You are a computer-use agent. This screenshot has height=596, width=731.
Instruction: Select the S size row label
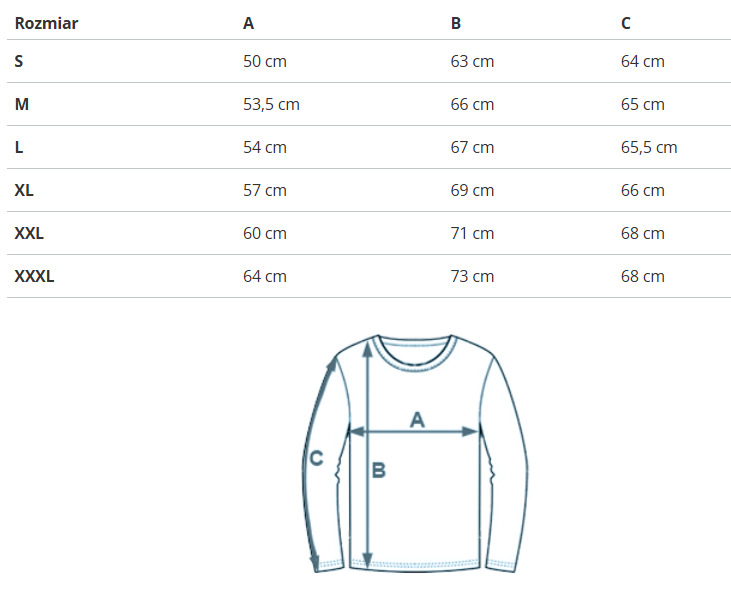tap(19, 61)
